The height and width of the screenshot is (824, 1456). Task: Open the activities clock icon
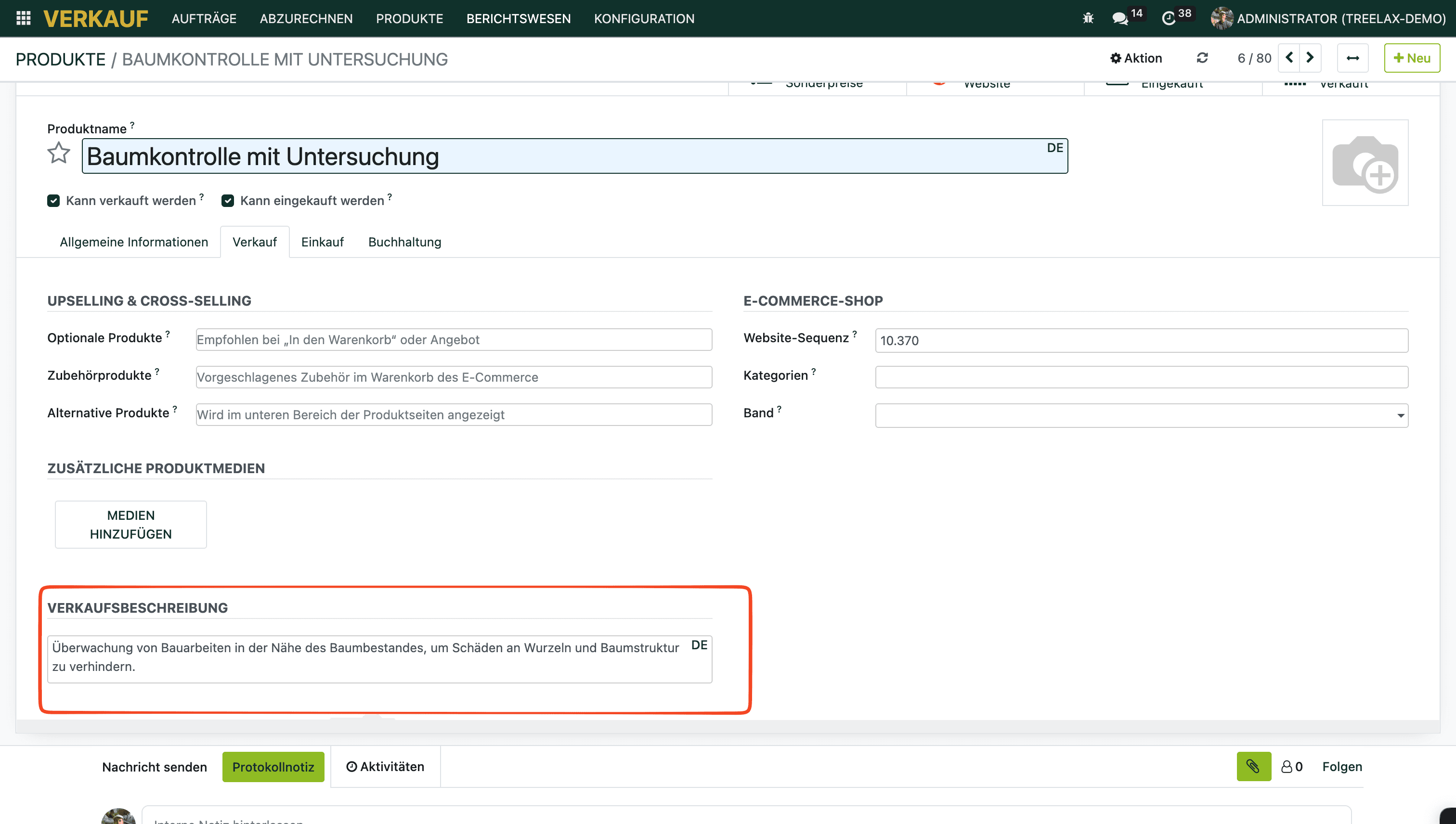(x=1169, y=18)
